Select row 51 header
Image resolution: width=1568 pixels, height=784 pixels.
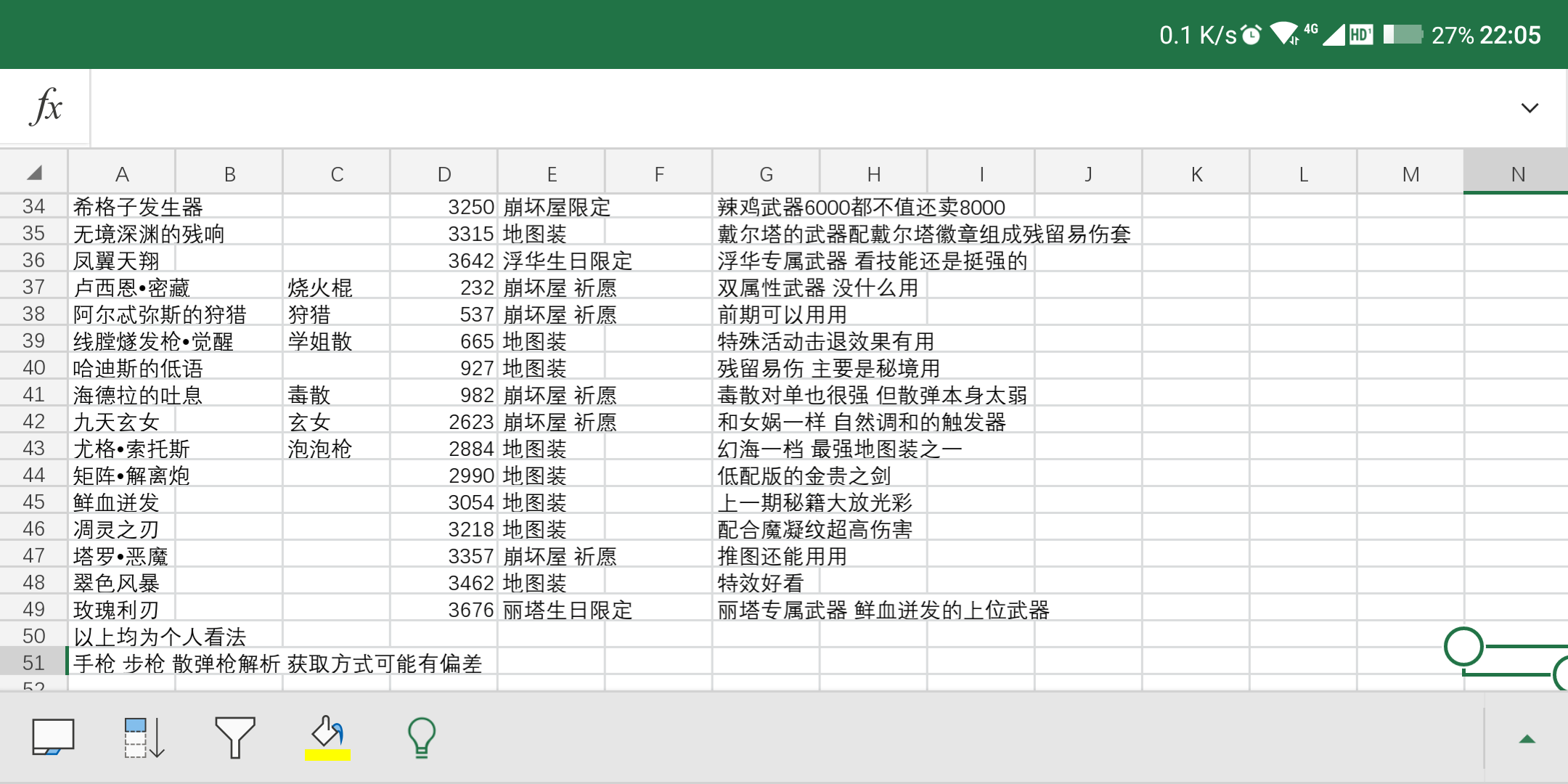click(x=33, y=663)
